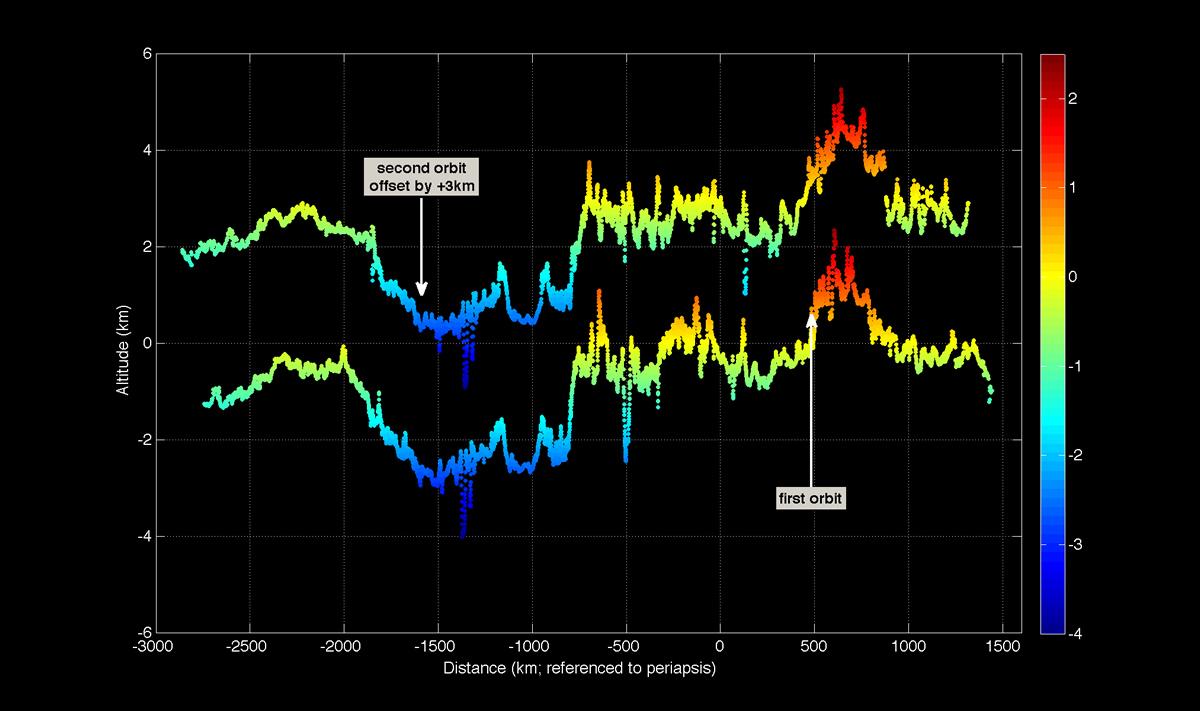This screenshot has height=711, width=1200.
Task: Click the red peak of the upper orbit trace
Action: point(840,96)
